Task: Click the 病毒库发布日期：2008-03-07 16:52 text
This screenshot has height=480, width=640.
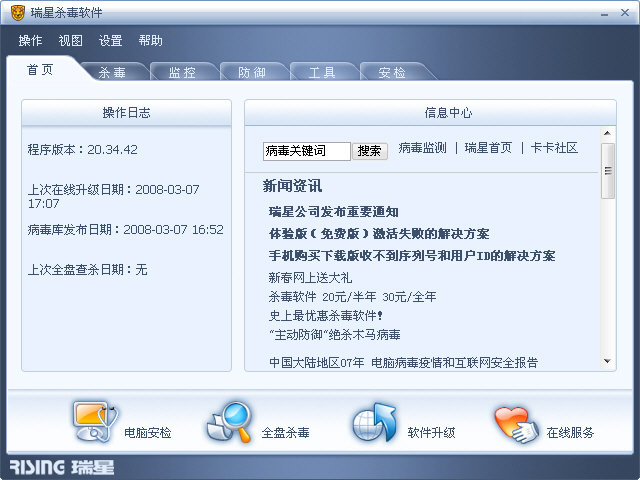Action: coord(126,229)
